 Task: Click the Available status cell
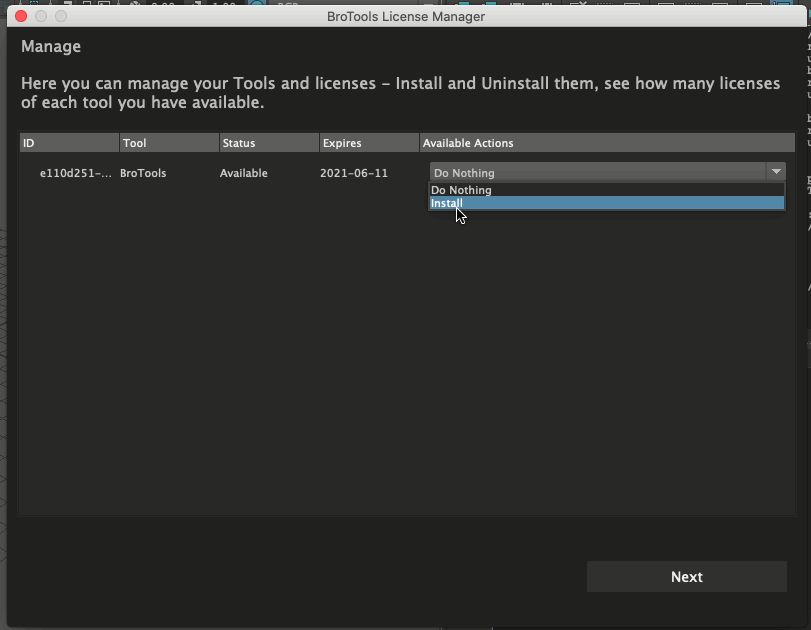pos(244,173)
